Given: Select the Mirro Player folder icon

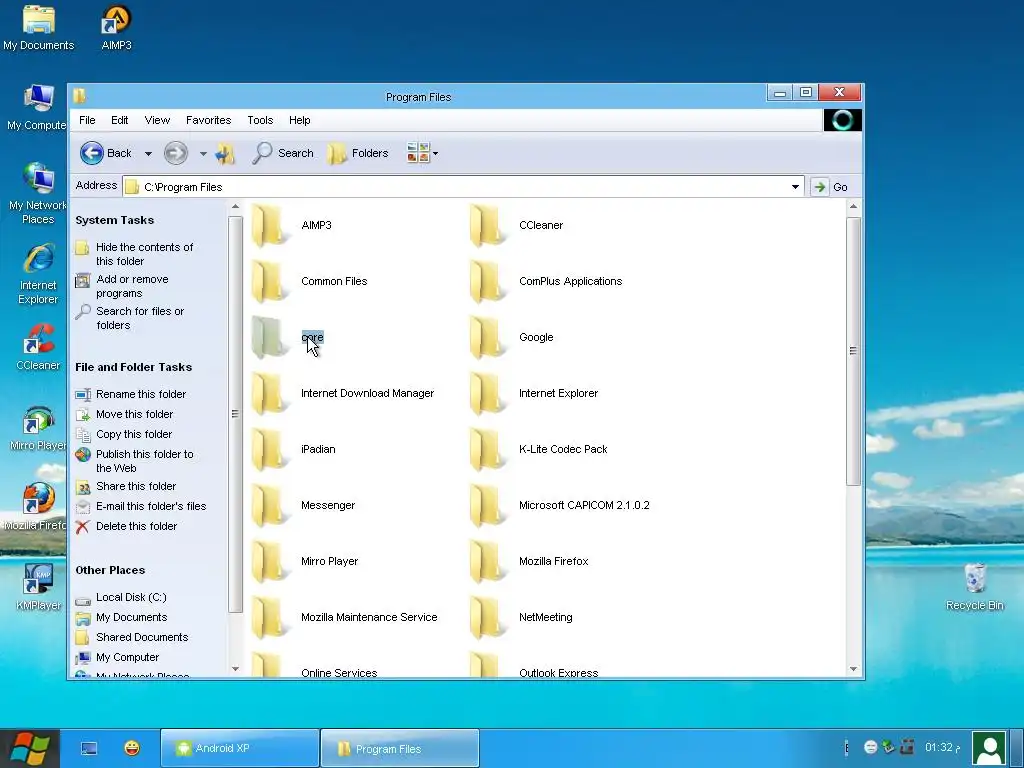Looking at the screenshot, I should 270,562.
